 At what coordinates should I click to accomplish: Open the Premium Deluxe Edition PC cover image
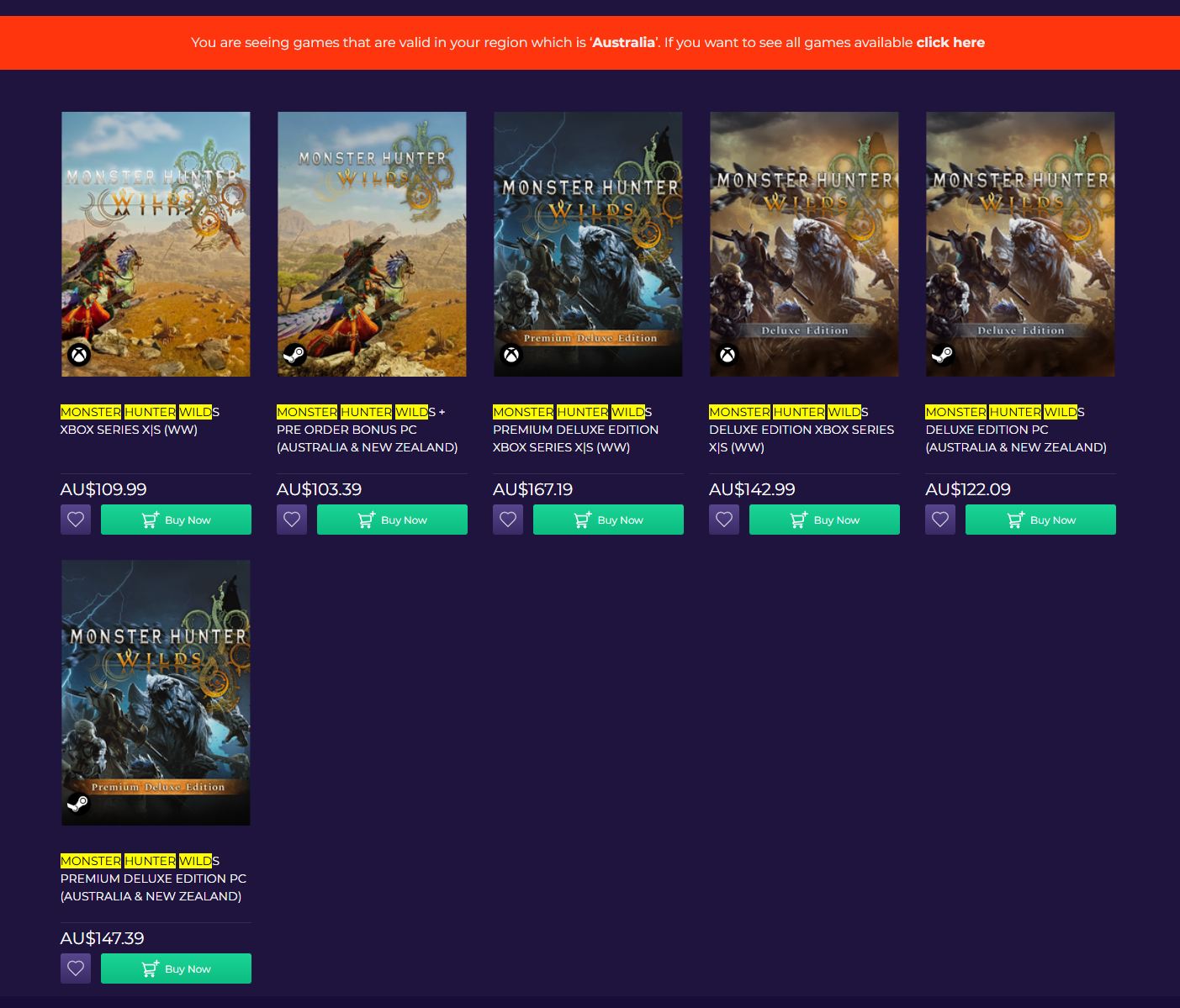click(156, 693)
